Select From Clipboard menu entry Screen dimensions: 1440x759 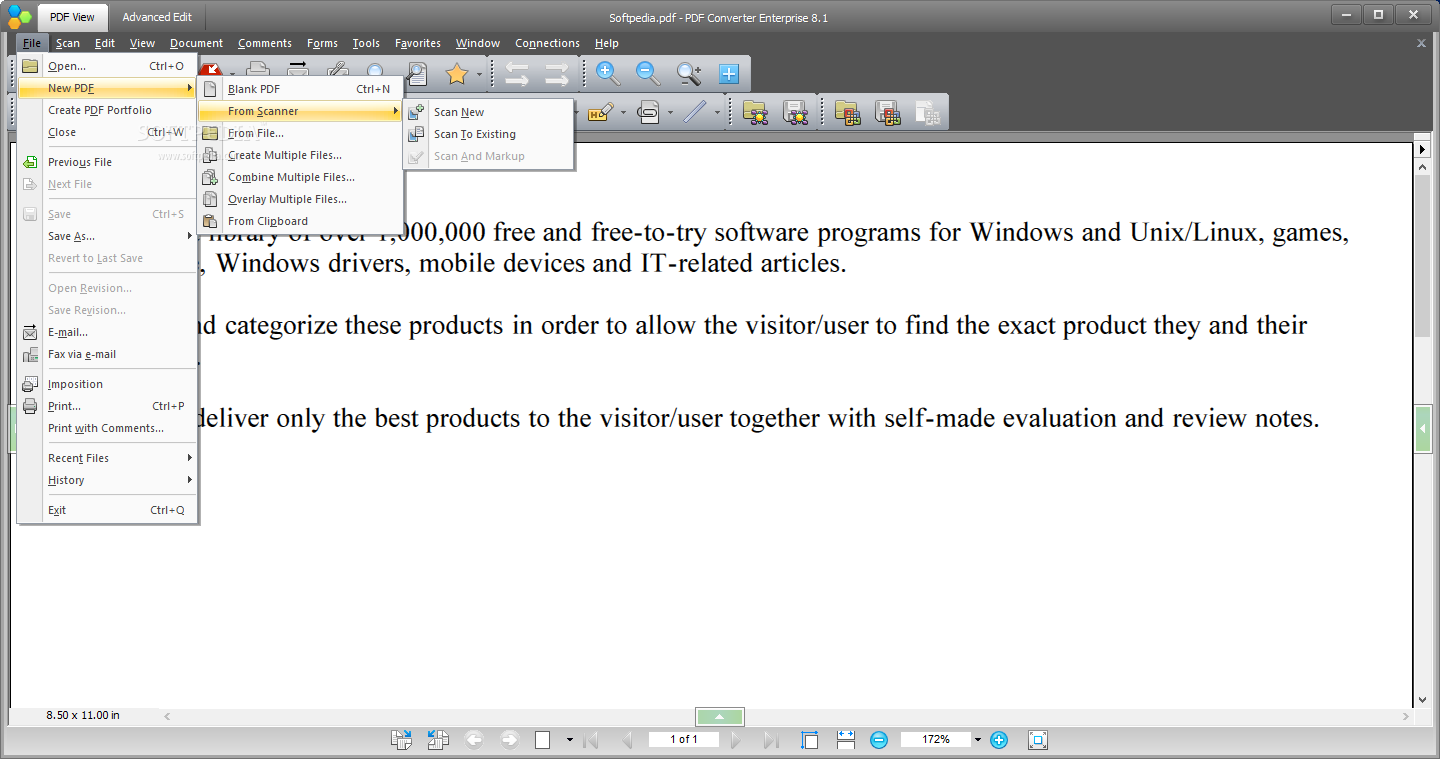[300, 221]
